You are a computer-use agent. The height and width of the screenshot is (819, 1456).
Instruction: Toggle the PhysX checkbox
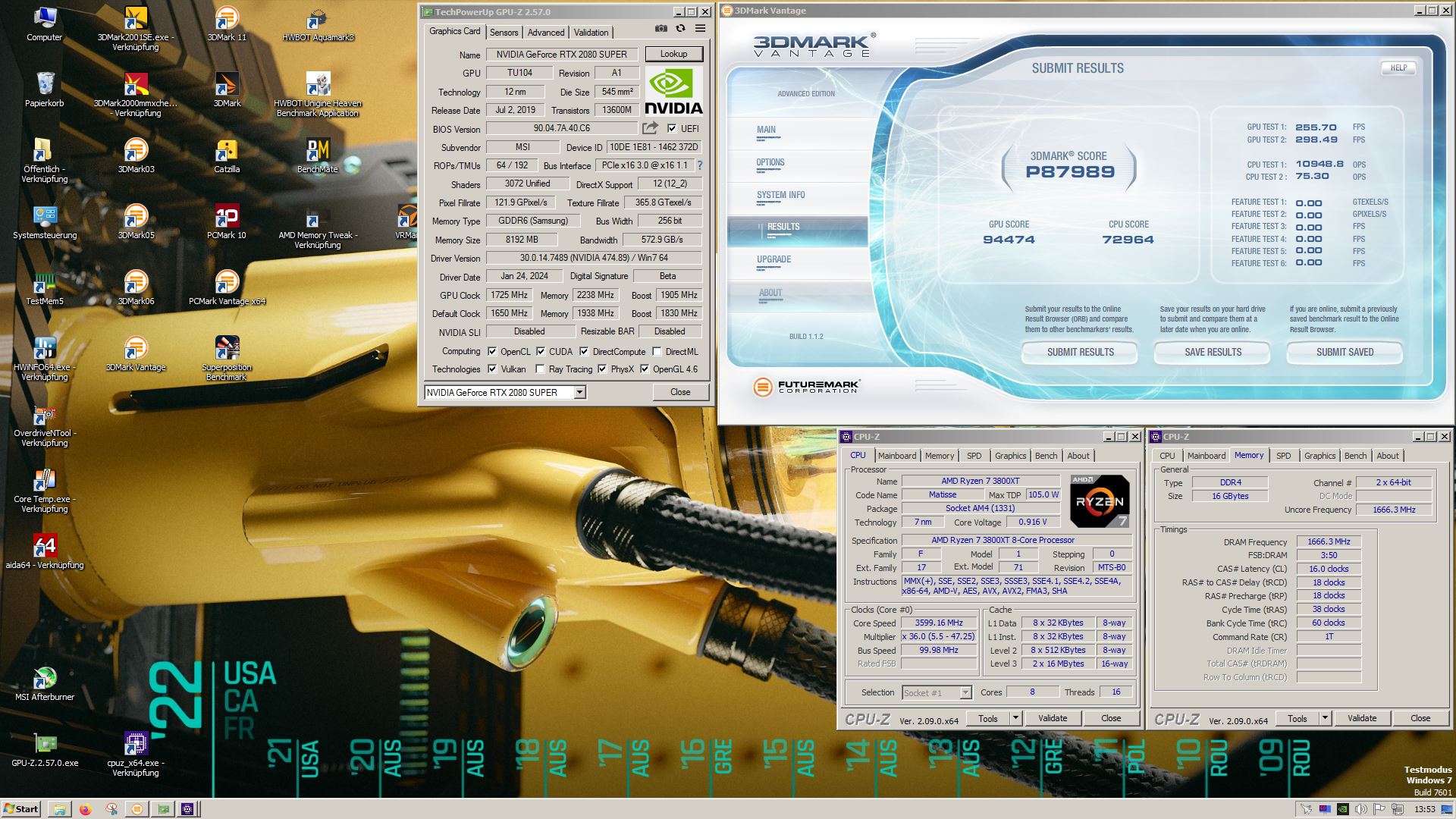(x=602, y=369)
